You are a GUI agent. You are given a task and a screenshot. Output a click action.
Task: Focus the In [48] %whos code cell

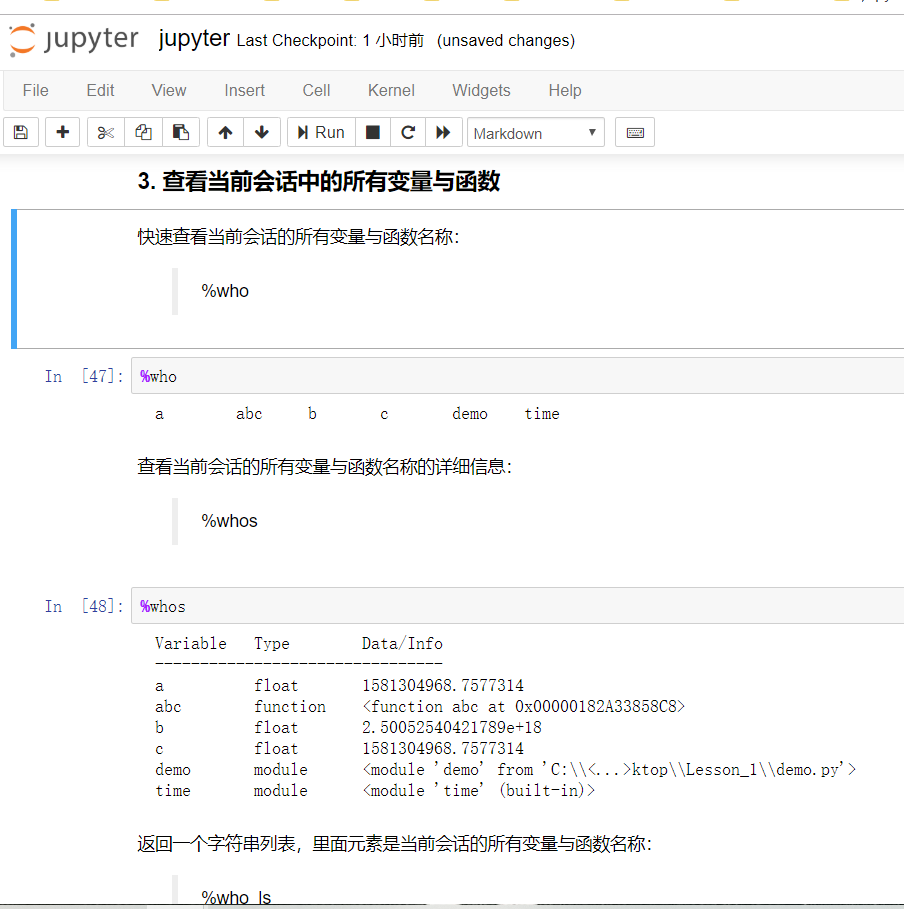[x=517, y=606]
